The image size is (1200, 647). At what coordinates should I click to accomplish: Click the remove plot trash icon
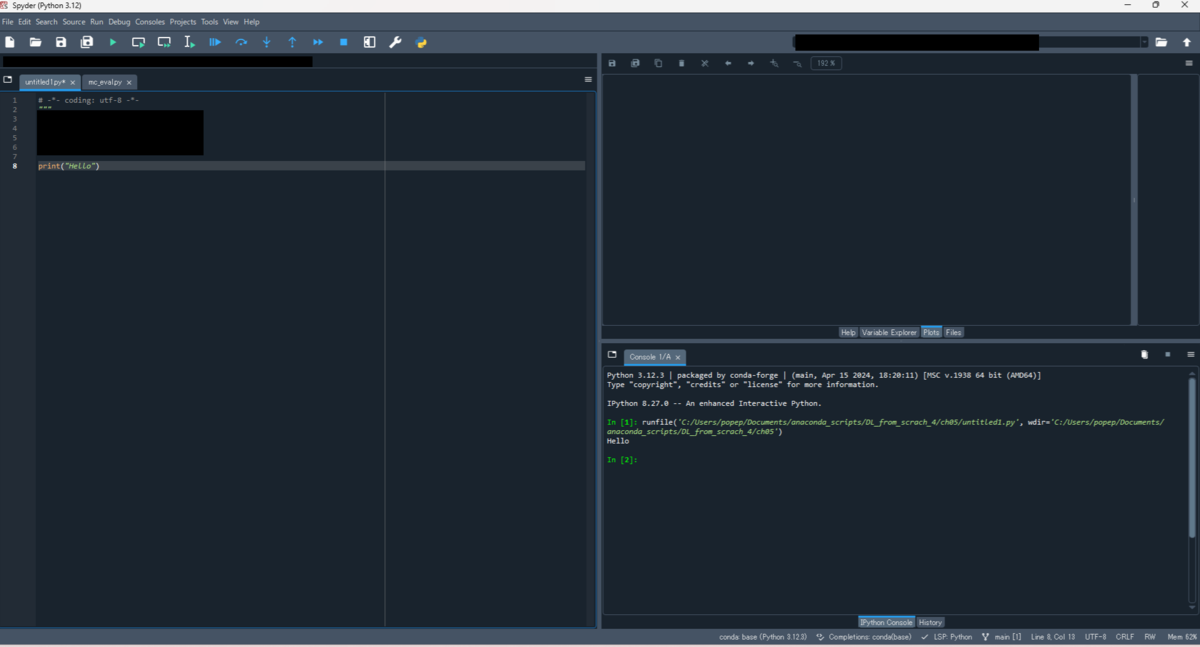click(682, 63)
